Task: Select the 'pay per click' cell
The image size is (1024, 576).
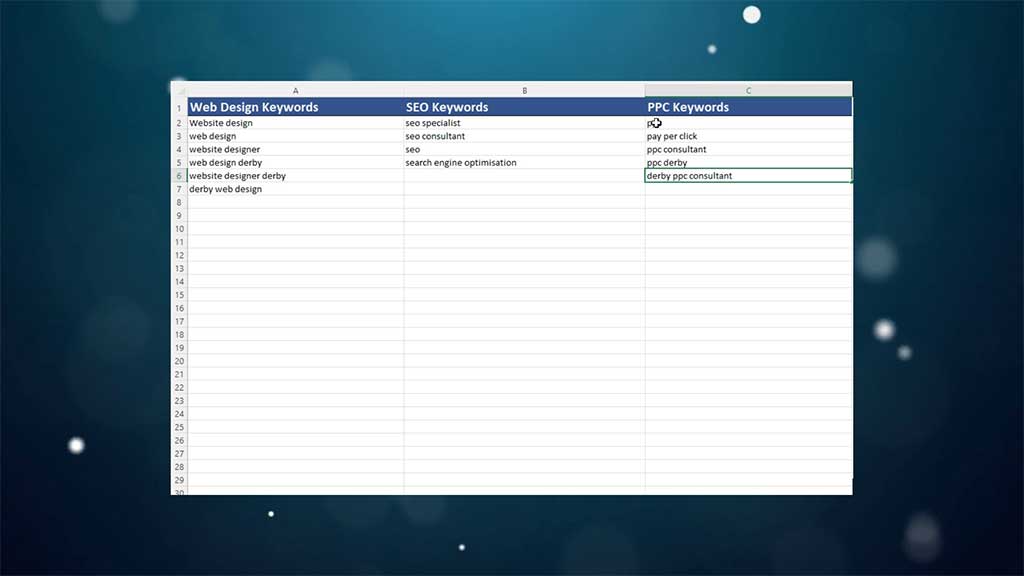Action: coord(748,136)
